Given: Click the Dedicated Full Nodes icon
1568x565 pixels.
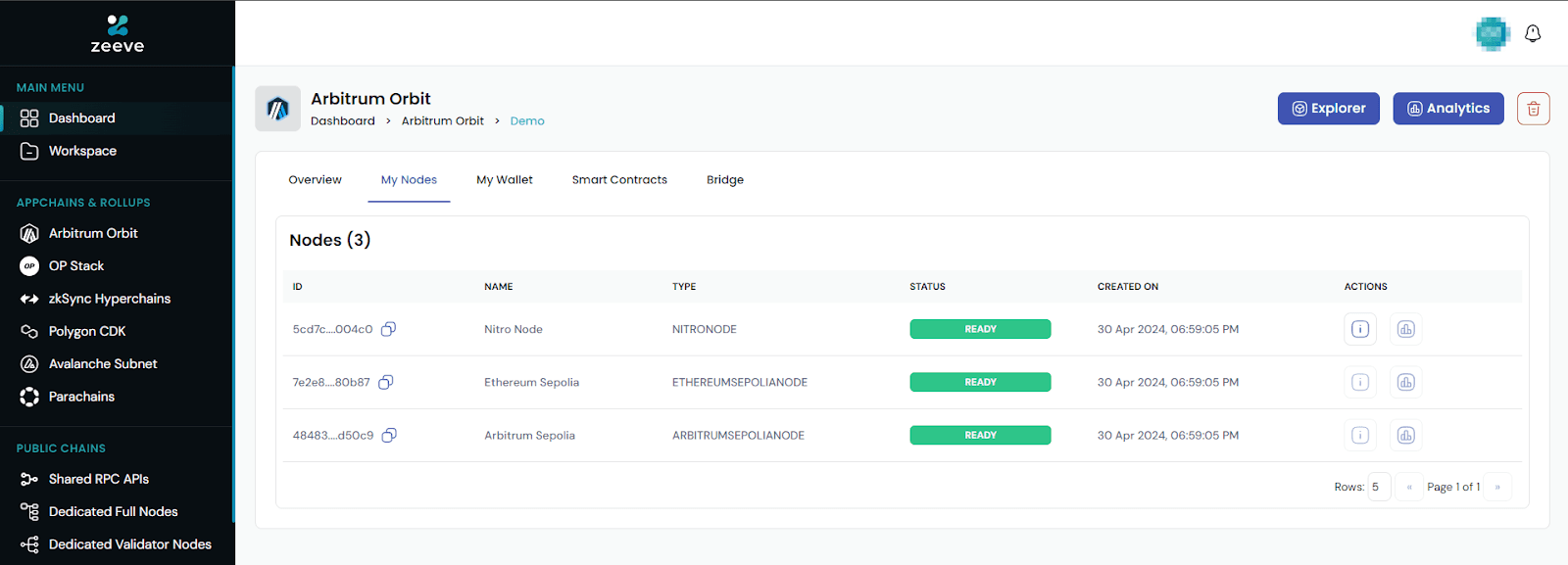Looking at the screenshot, I should click(x=29, y=511).
